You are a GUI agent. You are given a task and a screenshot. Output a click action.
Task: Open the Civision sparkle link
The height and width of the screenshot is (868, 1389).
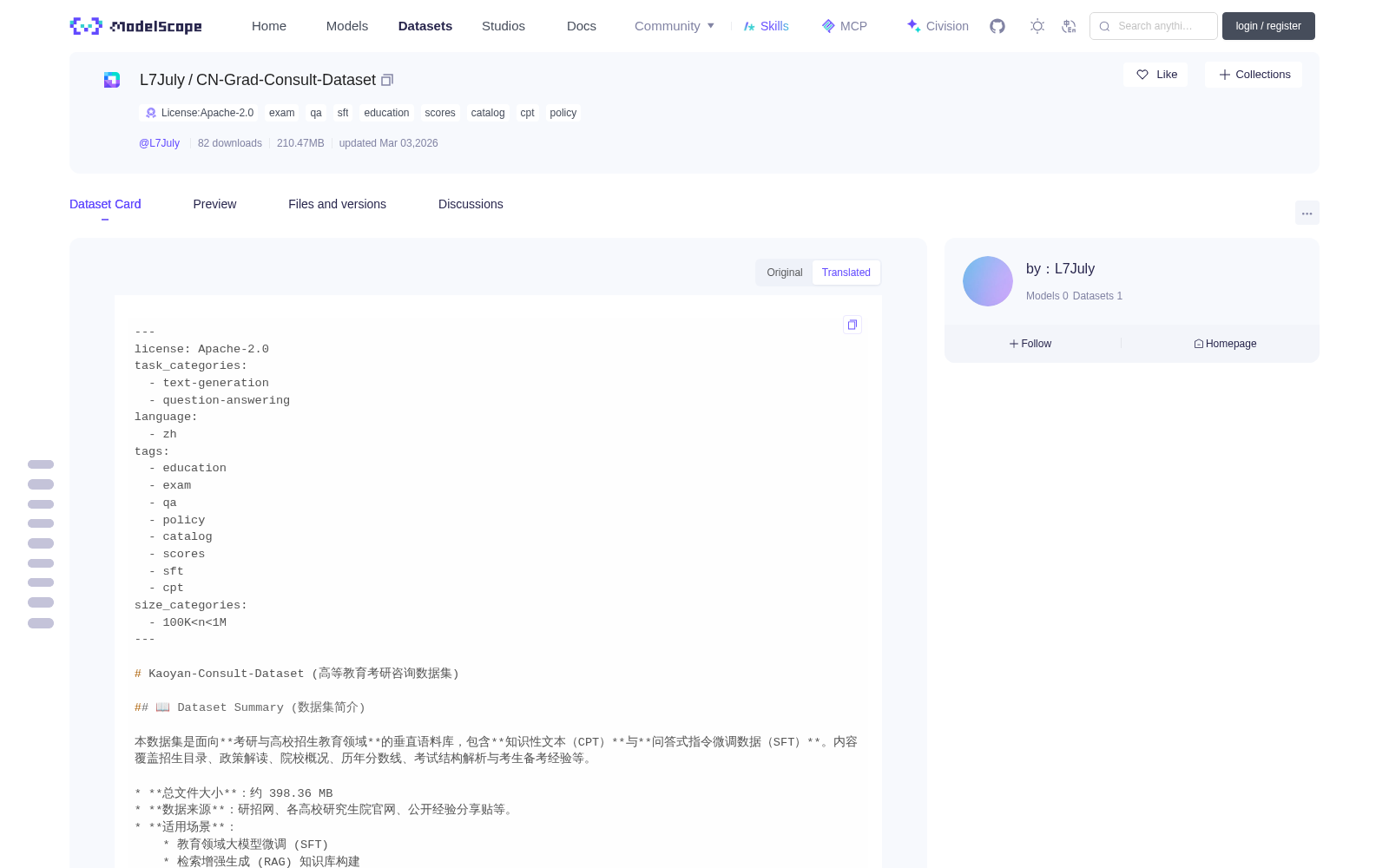(x=938, y=26)
